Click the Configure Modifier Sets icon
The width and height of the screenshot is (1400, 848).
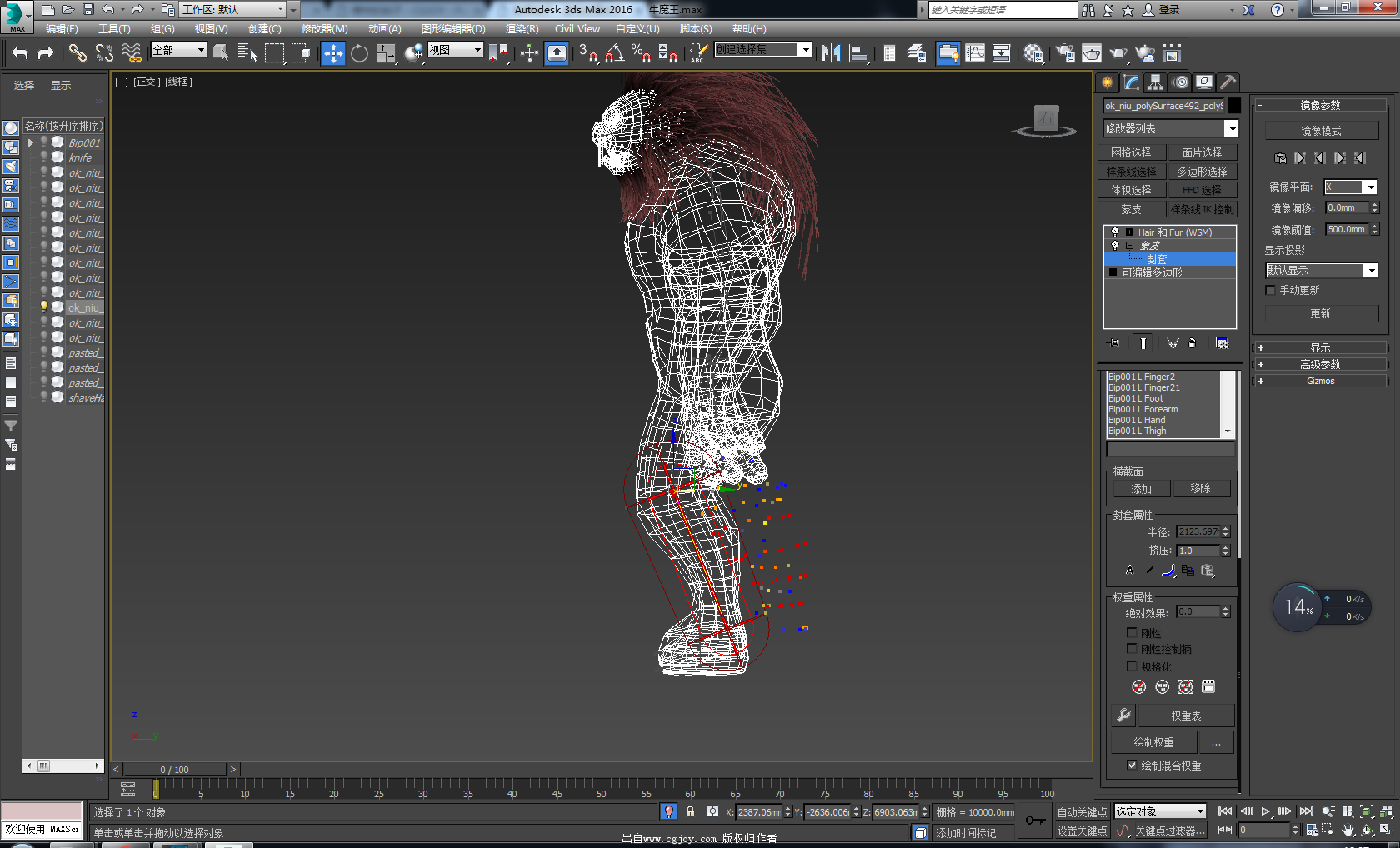point(1222,343)
